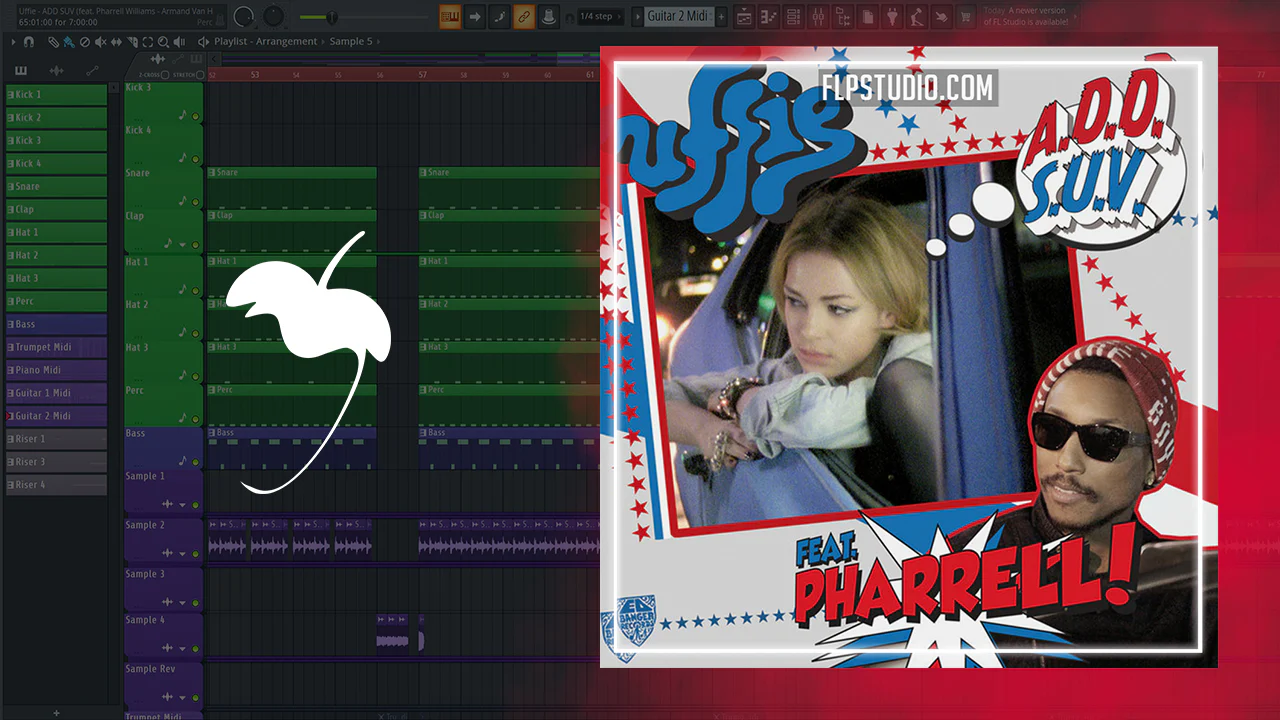Mute the Perc track

pos(195,418)
